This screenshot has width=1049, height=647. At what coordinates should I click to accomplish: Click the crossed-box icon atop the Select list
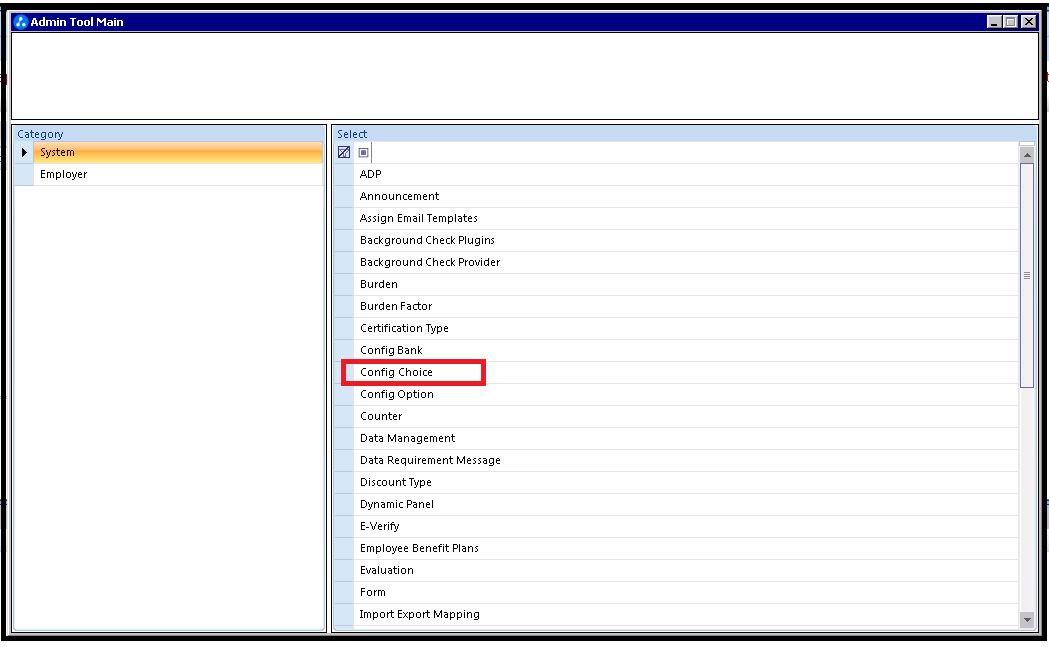pos(344,153)
